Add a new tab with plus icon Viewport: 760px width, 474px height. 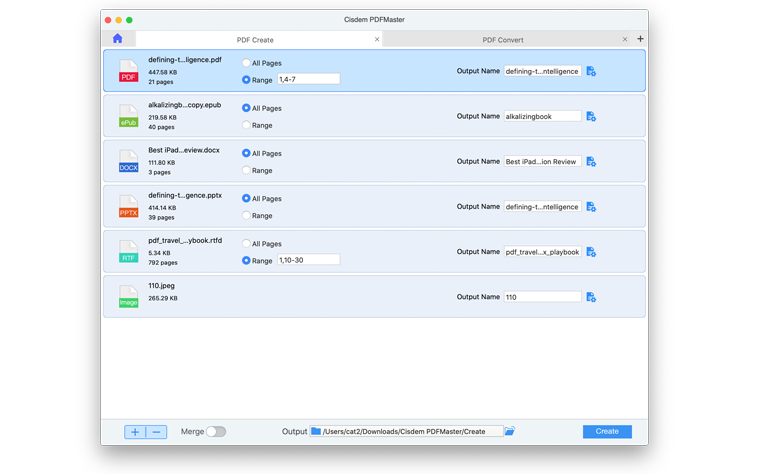click(x=640, y=39)
